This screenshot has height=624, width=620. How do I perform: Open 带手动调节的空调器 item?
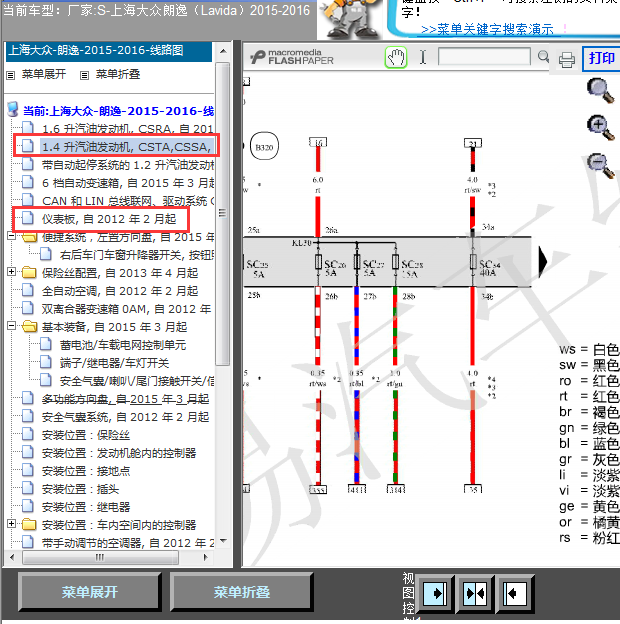click(128, 543)
